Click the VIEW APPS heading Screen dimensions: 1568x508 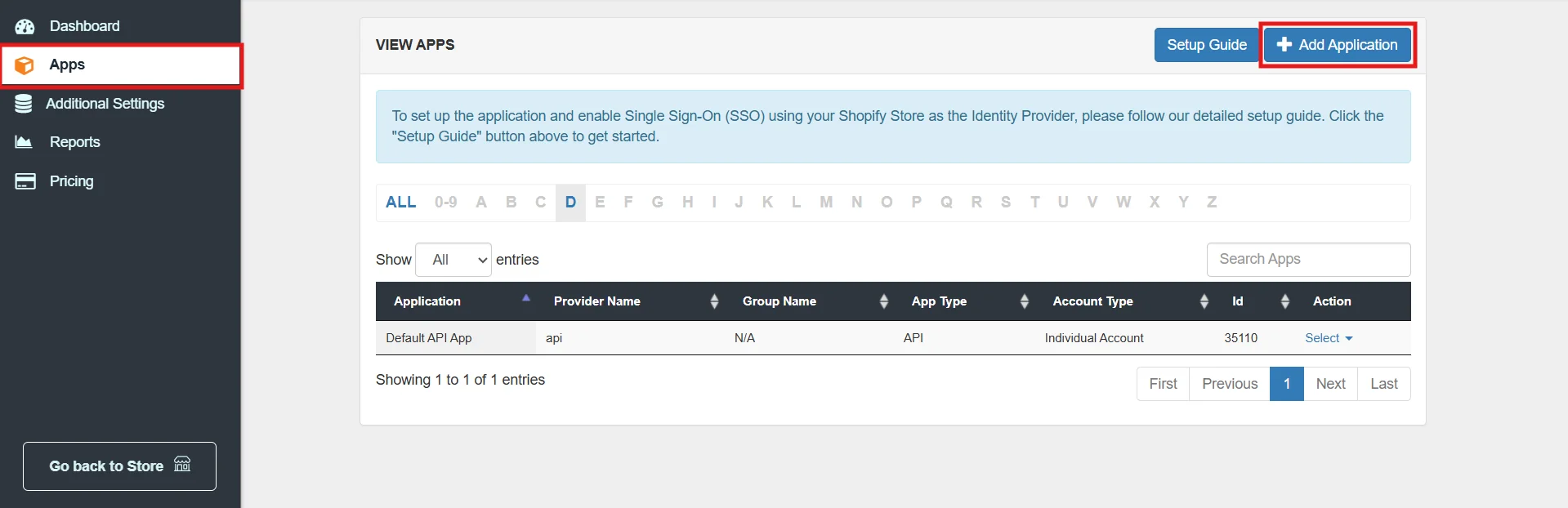point(415,45)
